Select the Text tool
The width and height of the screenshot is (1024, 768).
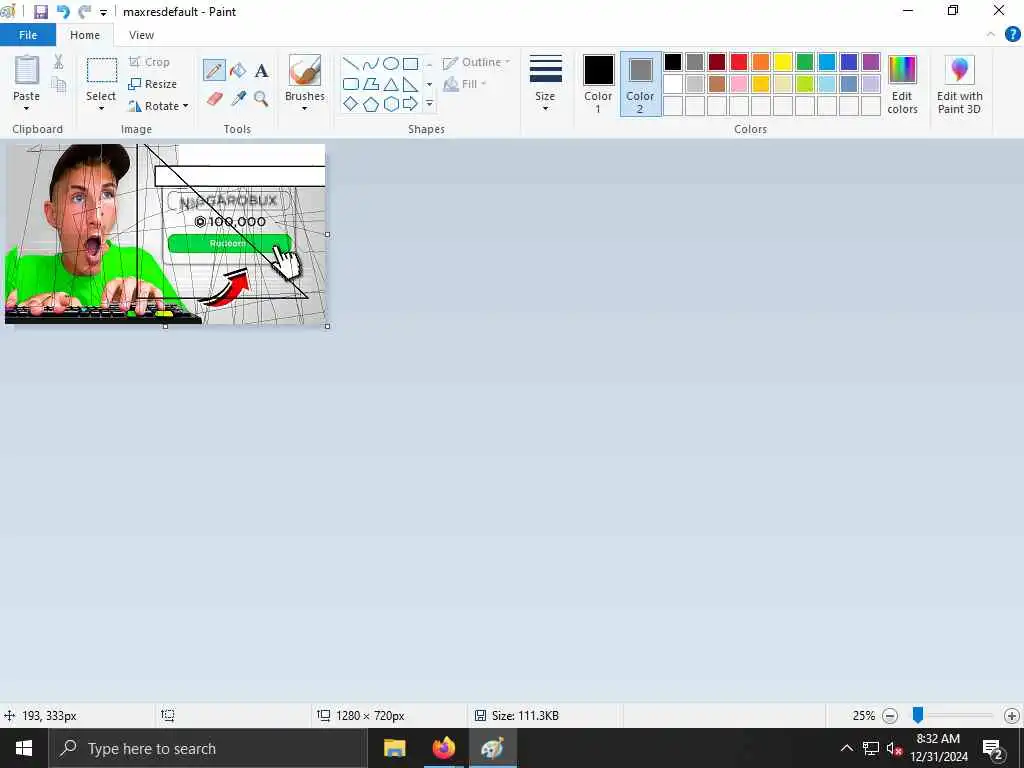(x=261, y=71)
